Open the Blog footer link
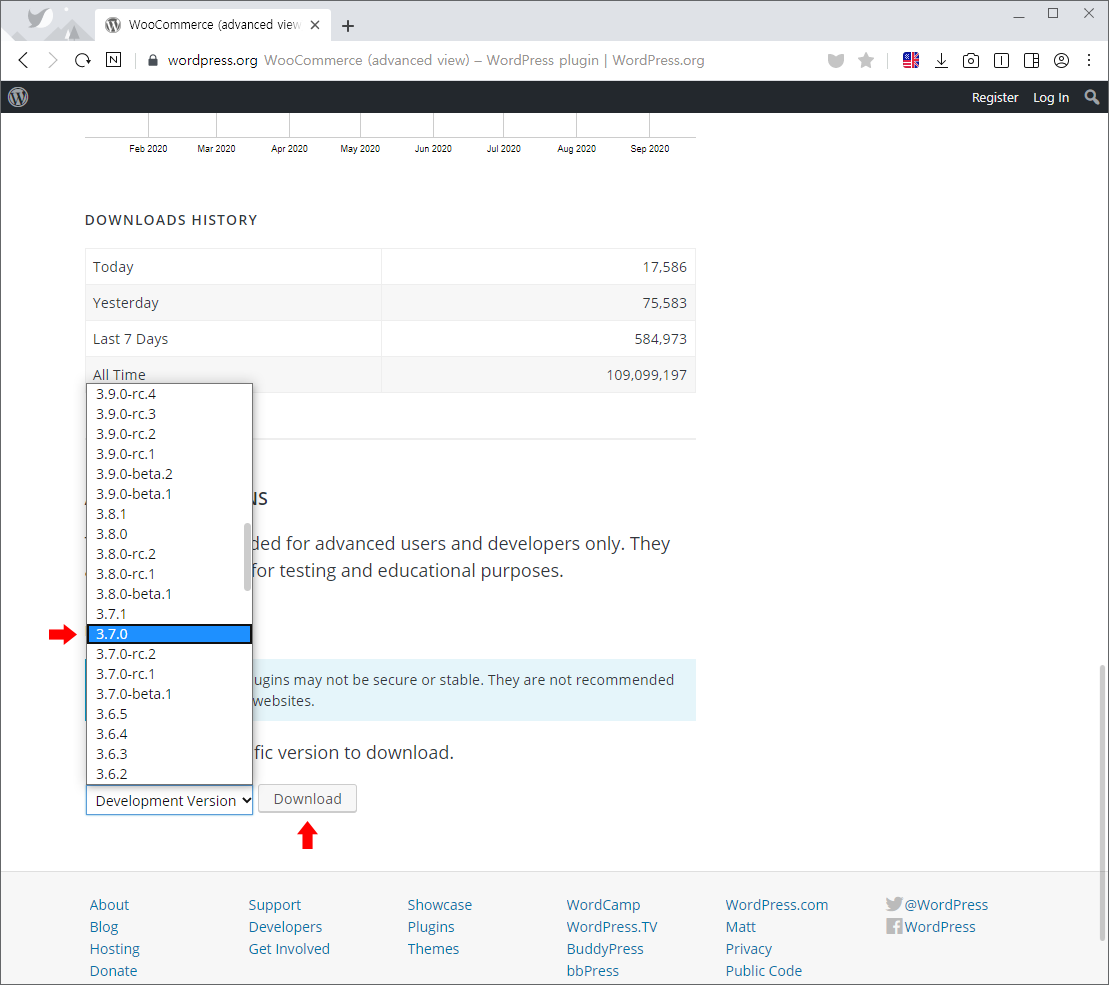Screen dimensions: 1109x985 104,926
